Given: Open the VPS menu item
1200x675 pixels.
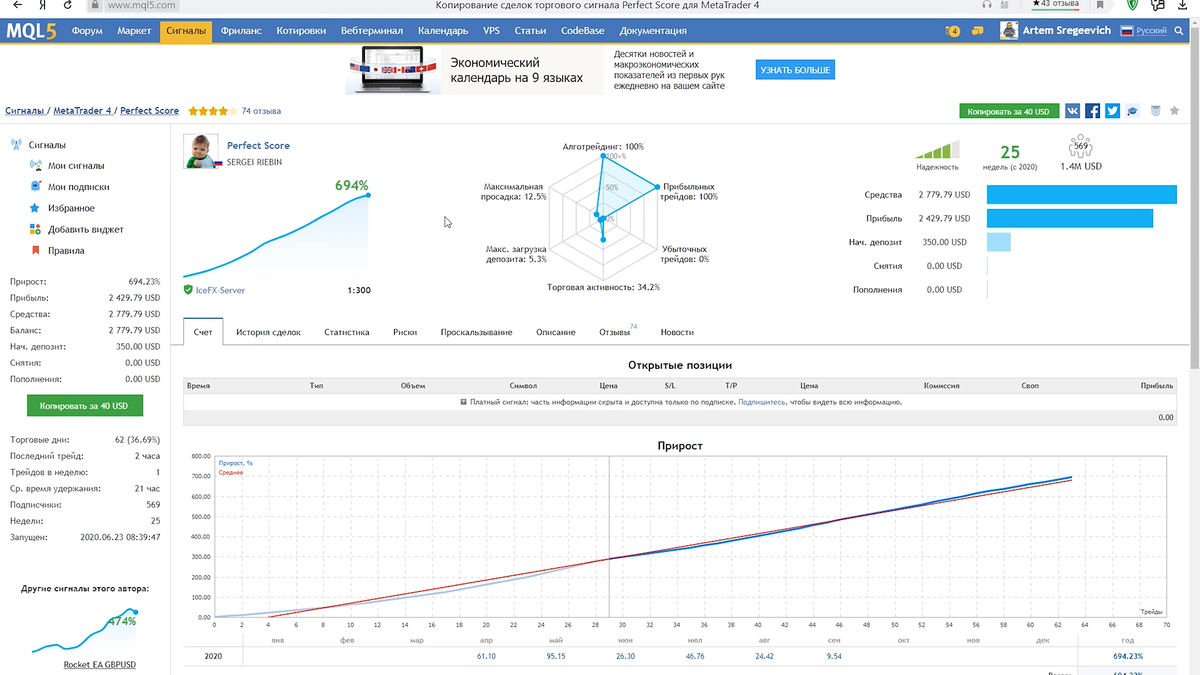Looking at the screenshot, I should coord(491,31).
